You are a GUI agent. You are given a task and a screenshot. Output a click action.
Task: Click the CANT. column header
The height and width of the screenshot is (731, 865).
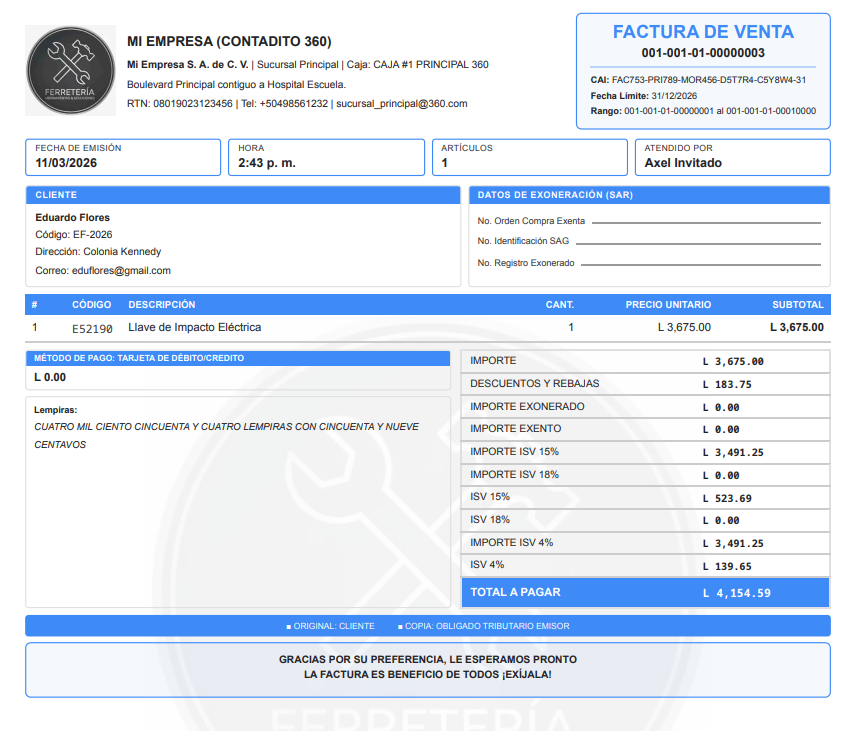tap(559, 305)
